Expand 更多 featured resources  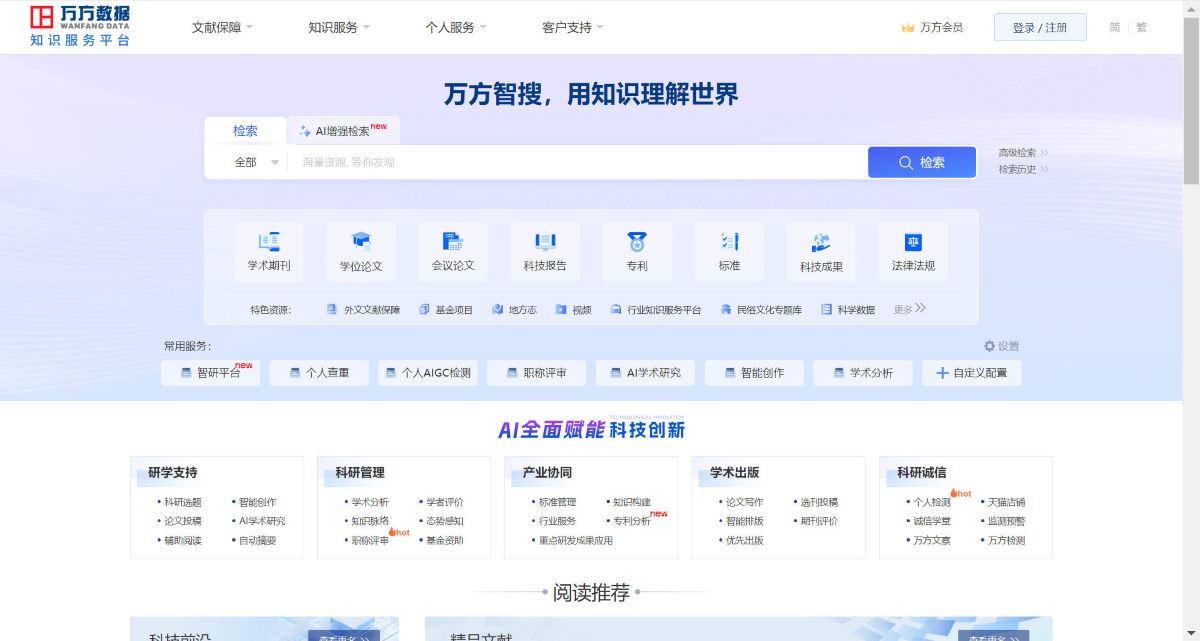(x=909, y=309)
